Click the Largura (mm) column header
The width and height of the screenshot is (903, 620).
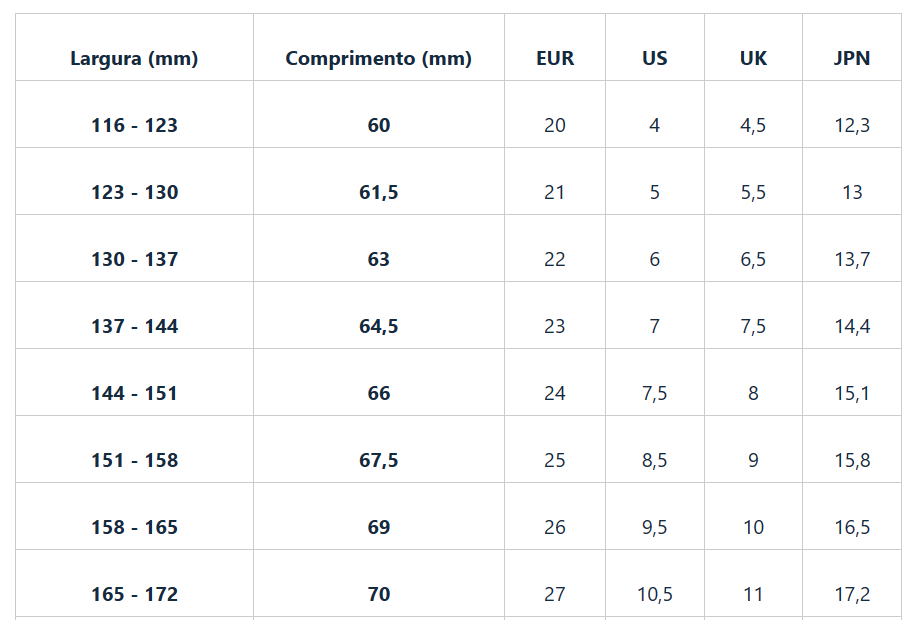pos(134,58)
